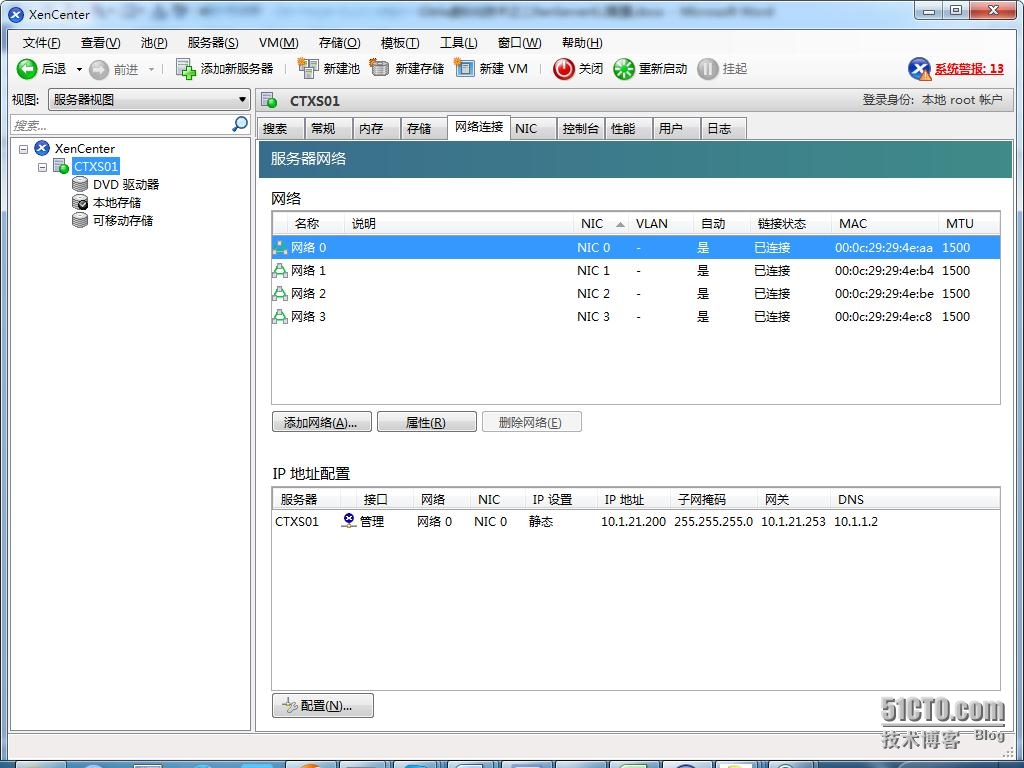The width and height of the screenshot is (1024, 768).
Task: Click the 链接状态 column header
Action: [x=790, y=223]
